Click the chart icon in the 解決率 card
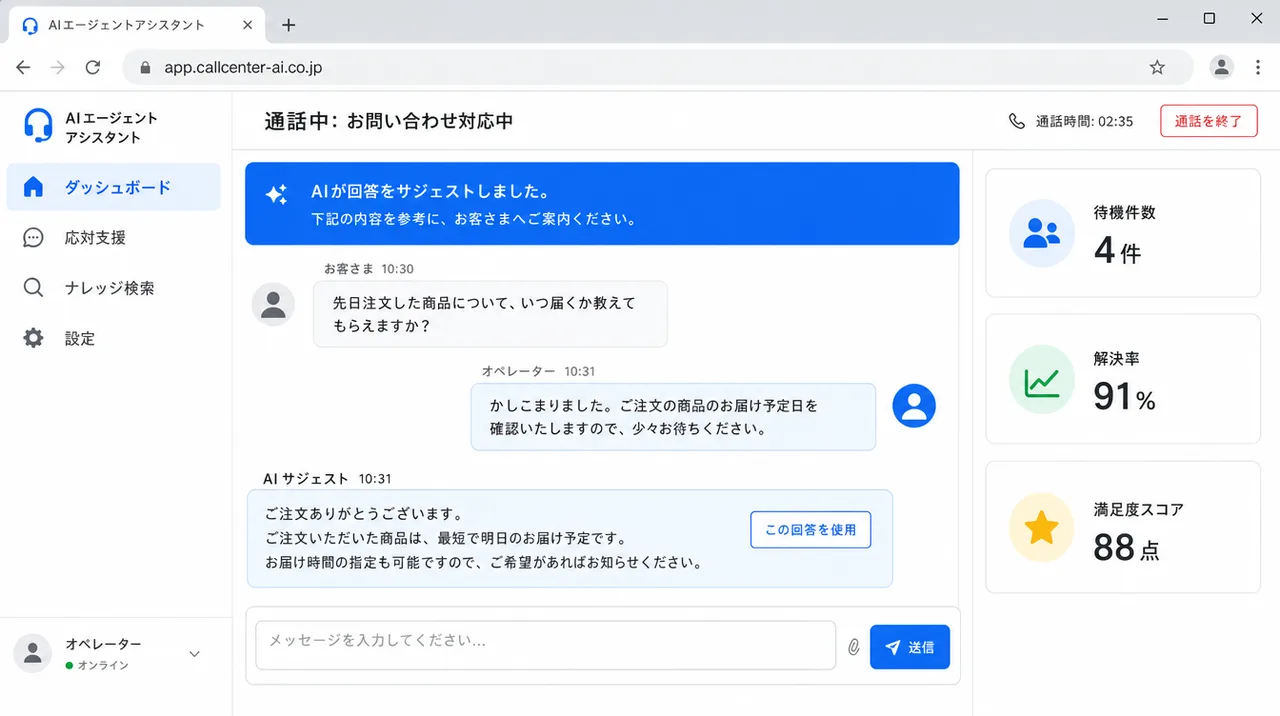The height and width of the screenshot is (716, 1280). coord(1042,380)
